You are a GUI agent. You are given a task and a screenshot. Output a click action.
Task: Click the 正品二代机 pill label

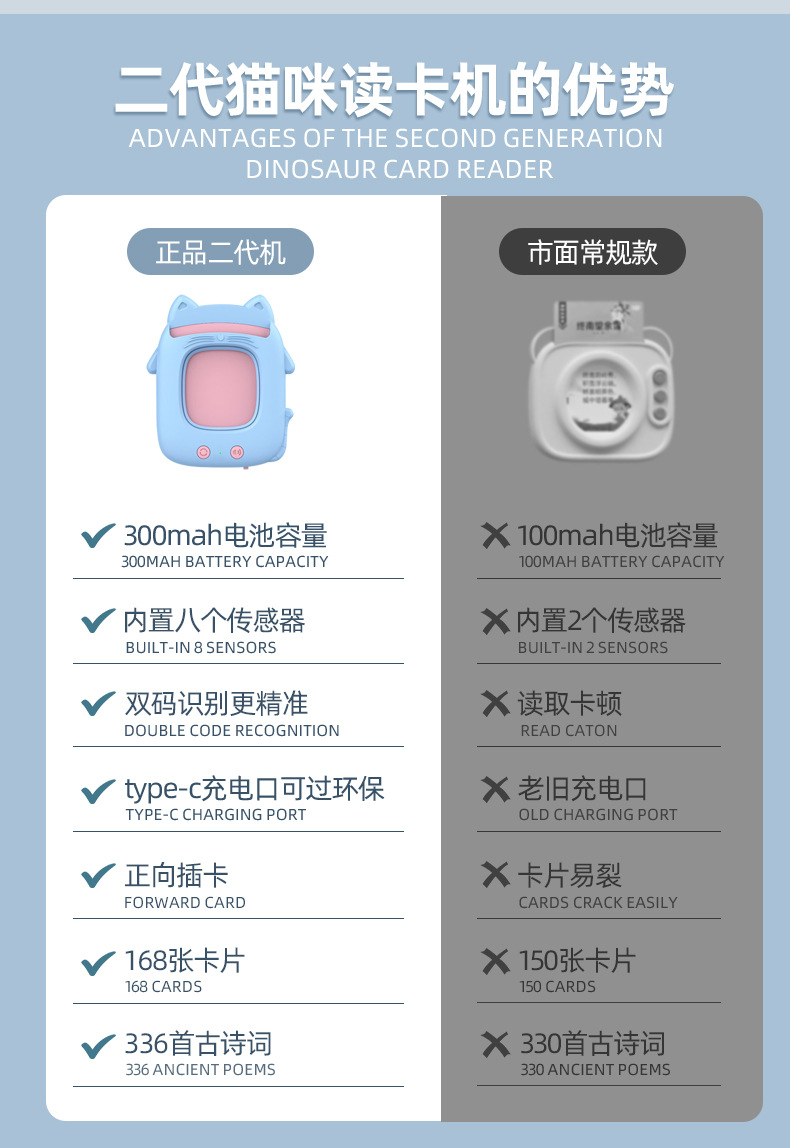coord(220,252)
